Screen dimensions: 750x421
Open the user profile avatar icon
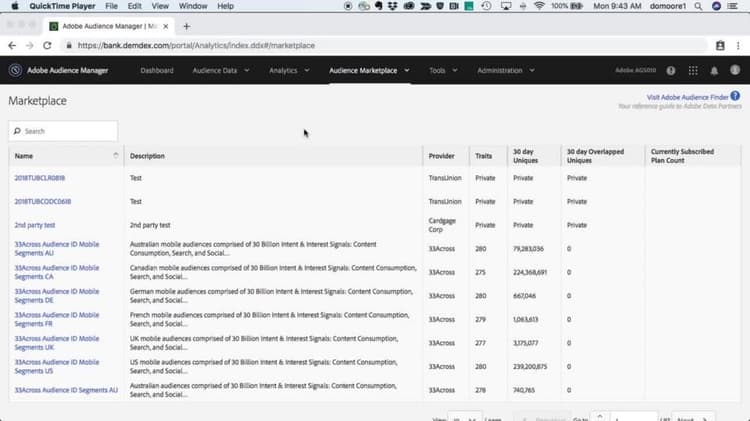coord(735,70)
